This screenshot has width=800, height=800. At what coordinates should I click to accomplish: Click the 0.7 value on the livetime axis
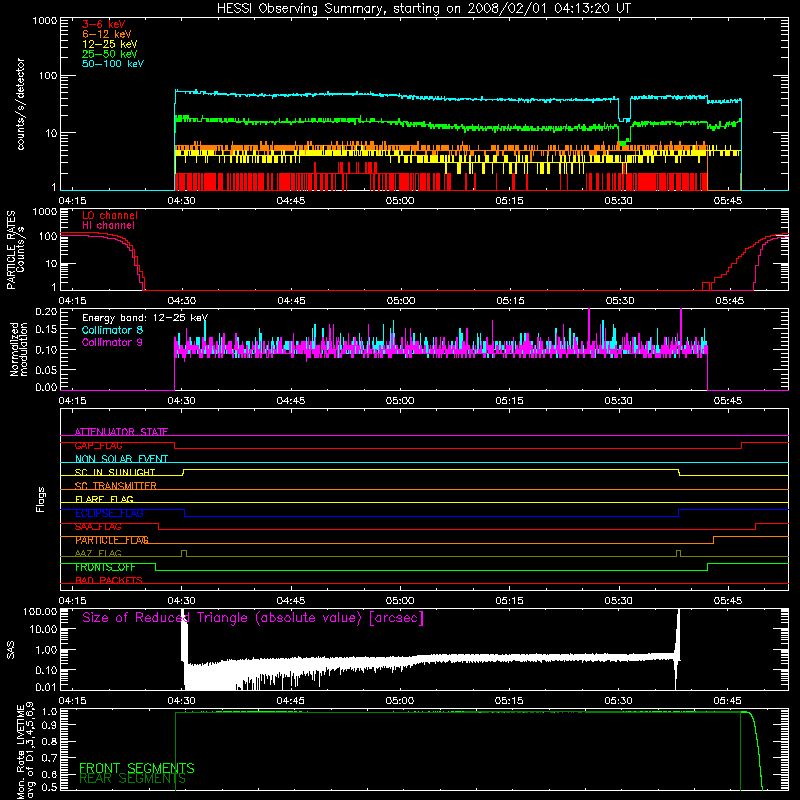click(49, 758)
